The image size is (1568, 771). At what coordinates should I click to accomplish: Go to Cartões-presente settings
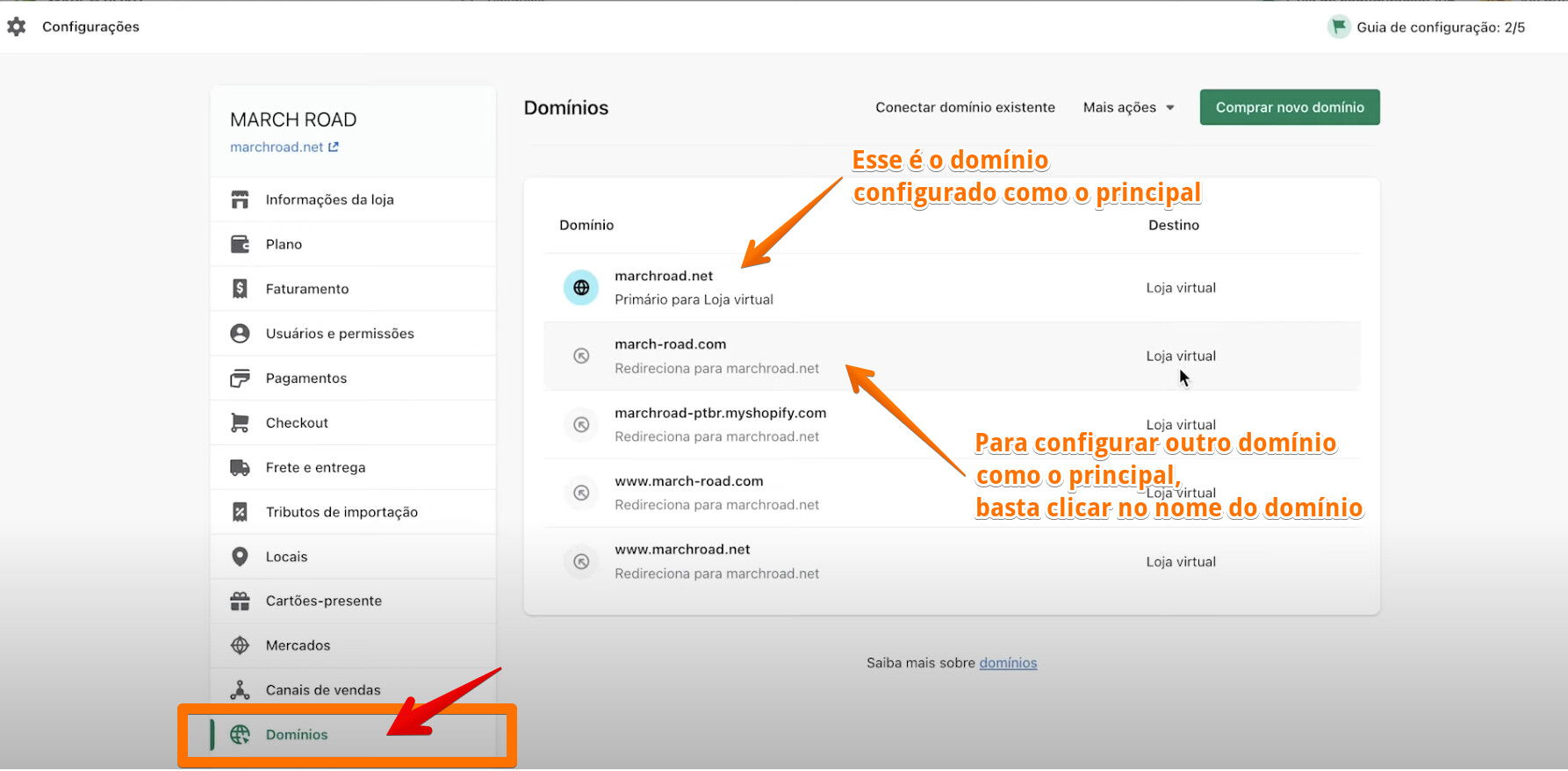point(353,602)
